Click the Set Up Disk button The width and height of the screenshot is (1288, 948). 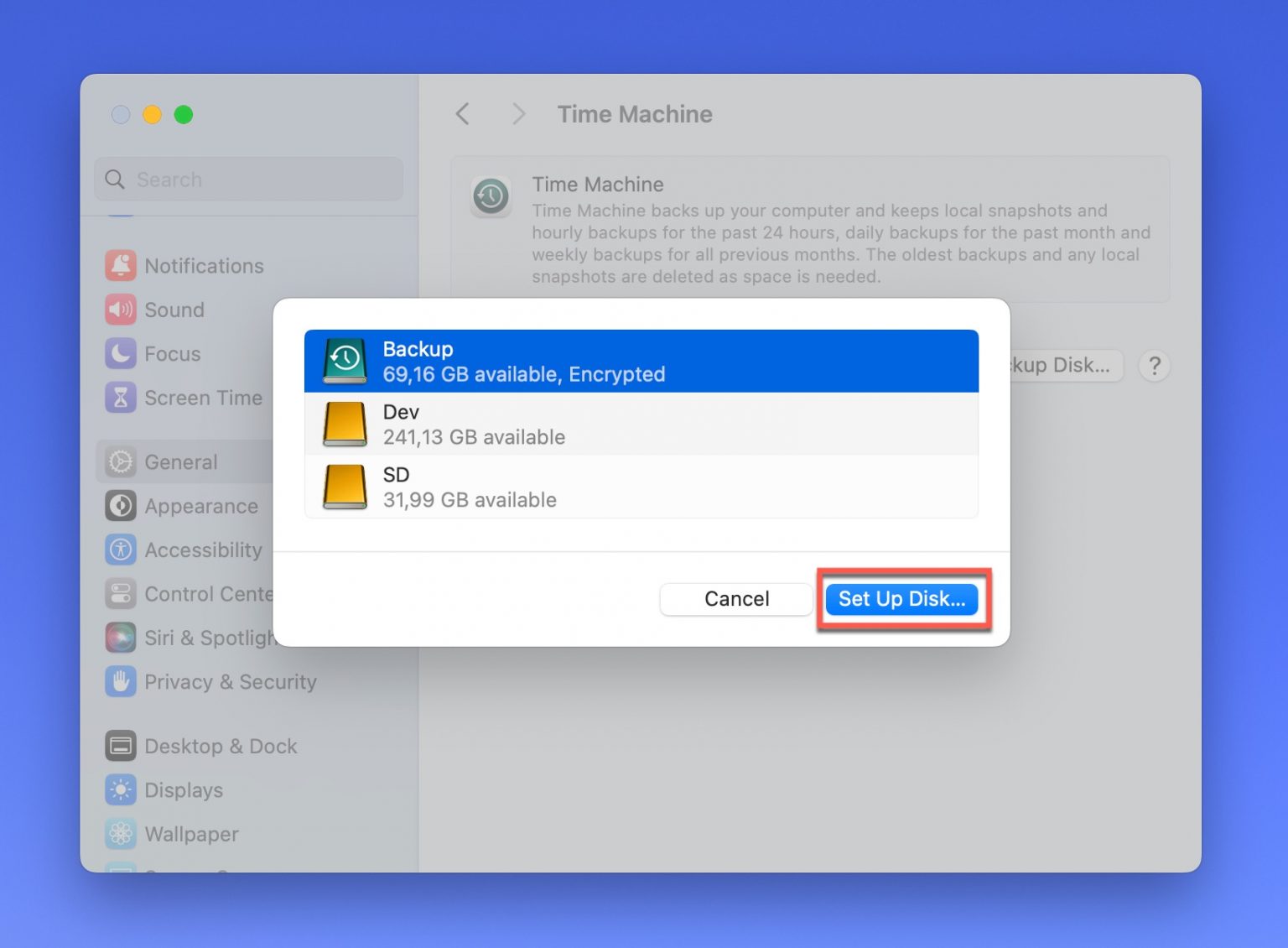[x=901, y=599]
